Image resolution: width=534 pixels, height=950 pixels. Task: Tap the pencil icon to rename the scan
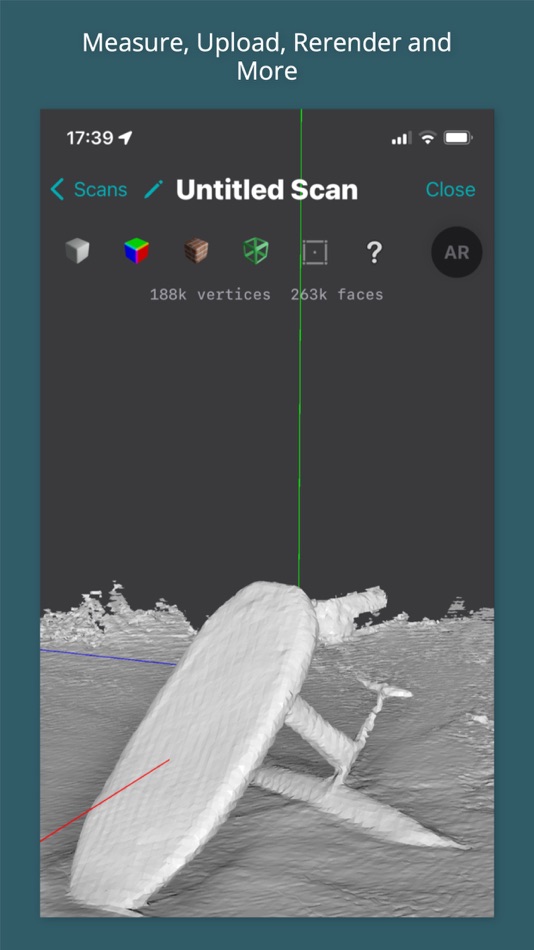click(x=153, y=190)
